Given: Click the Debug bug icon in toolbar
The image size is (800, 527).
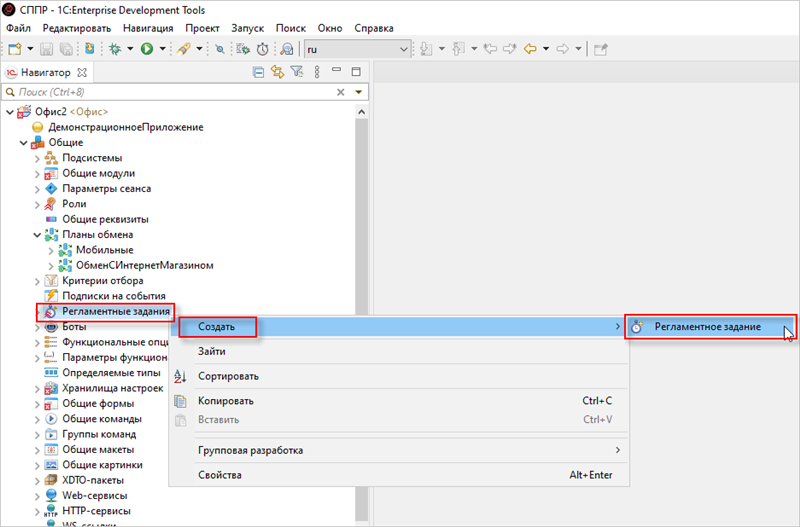Looking at the screenshot, I should [x=115, y=48].
